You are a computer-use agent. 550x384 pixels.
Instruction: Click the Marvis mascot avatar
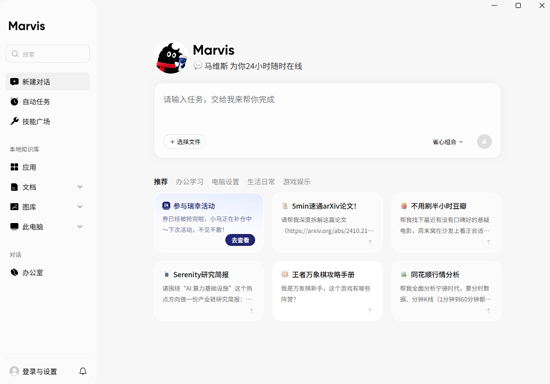(x=171, y=58)
